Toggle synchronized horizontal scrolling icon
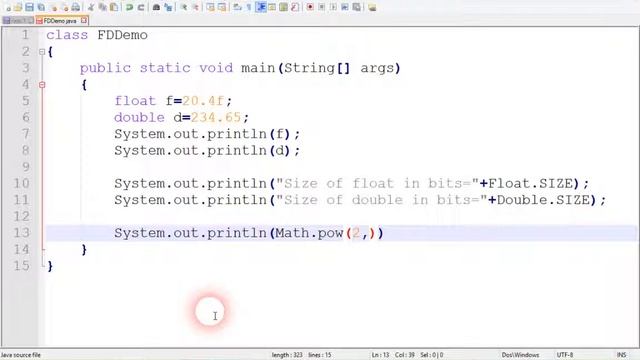 pyautogui.click(x=222, y=7)
